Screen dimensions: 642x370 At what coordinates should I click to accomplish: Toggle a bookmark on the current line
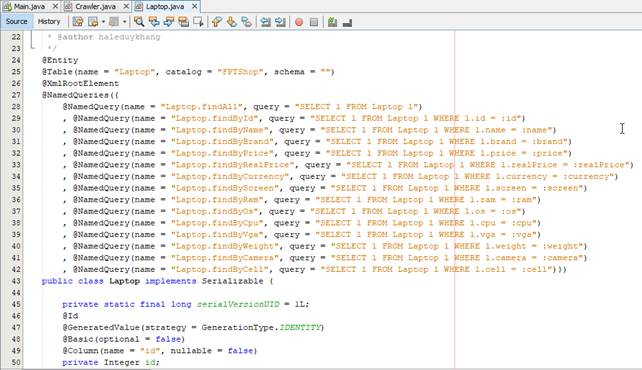pyautogui.click(x=246, y=22)
